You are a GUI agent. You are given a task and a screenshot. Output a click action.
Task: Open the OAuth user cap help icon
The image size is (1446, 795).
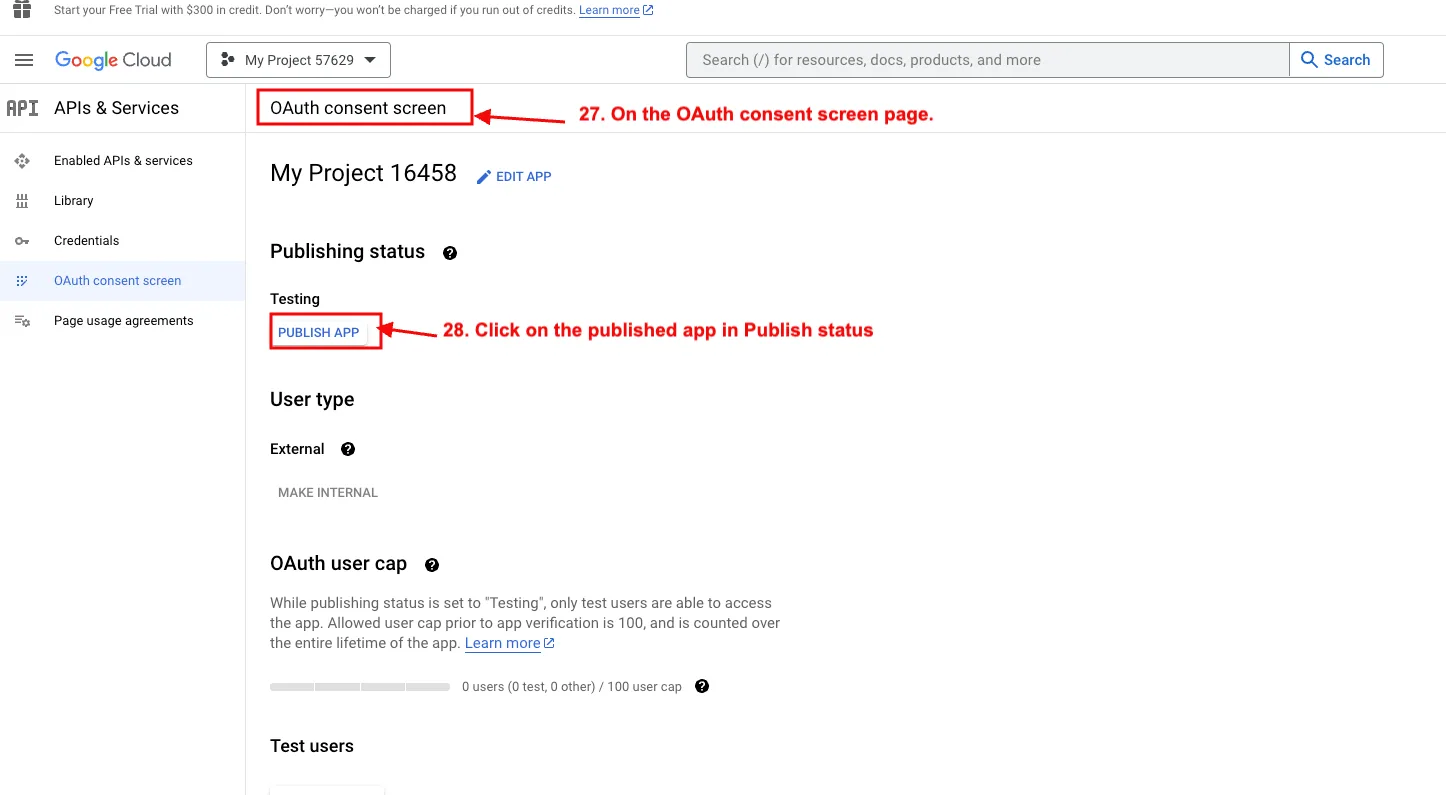[432, 565]
